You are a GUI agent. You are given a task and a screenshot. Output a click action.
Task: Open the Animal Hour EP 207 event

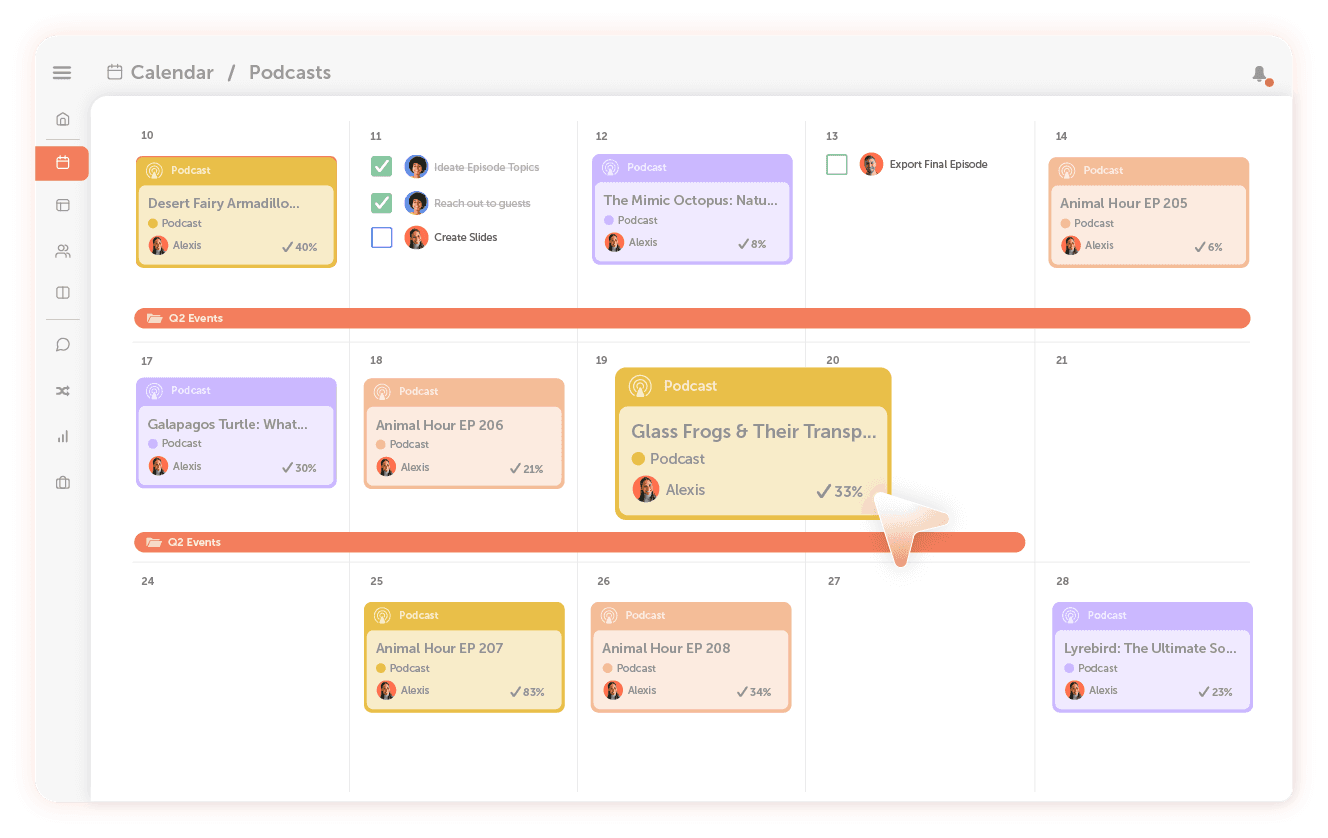coord(464,657)
